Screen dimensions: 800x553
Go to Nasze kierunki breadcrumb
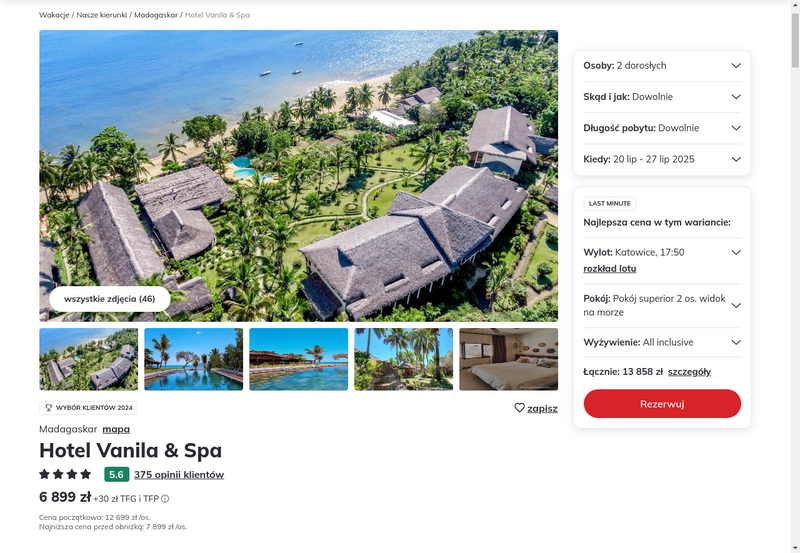coord(102,15)
